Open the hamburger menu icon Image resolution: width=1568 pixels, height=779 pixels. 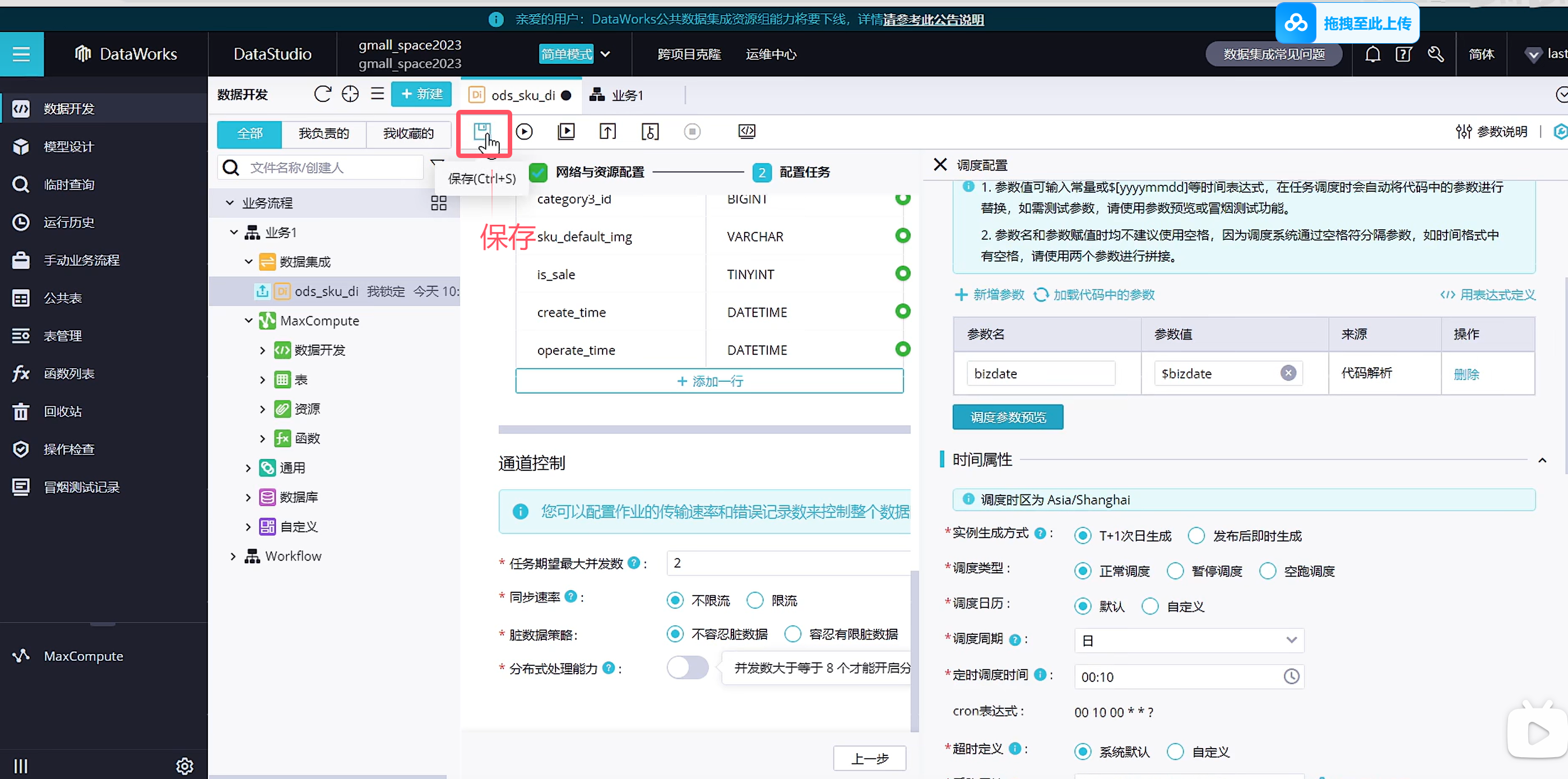coord(21,54)
